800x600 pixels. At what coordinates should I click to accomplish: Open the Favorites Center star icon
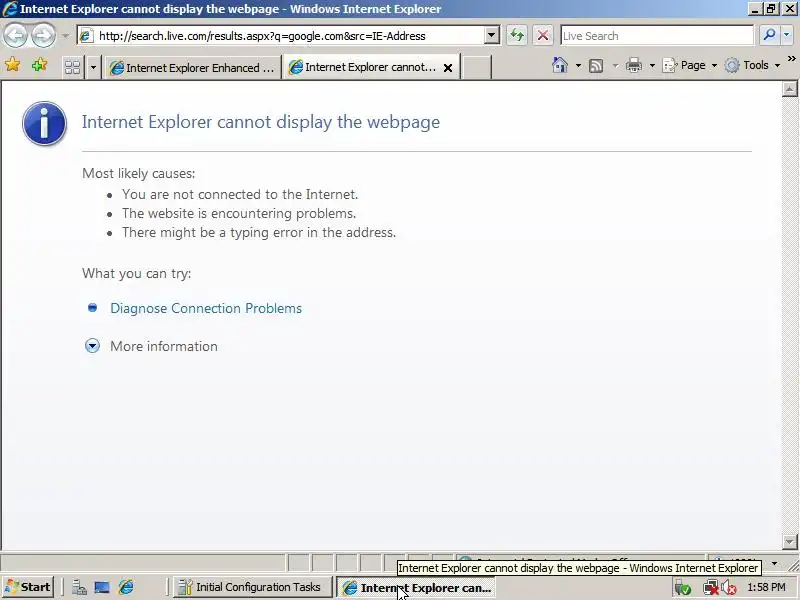12,65
